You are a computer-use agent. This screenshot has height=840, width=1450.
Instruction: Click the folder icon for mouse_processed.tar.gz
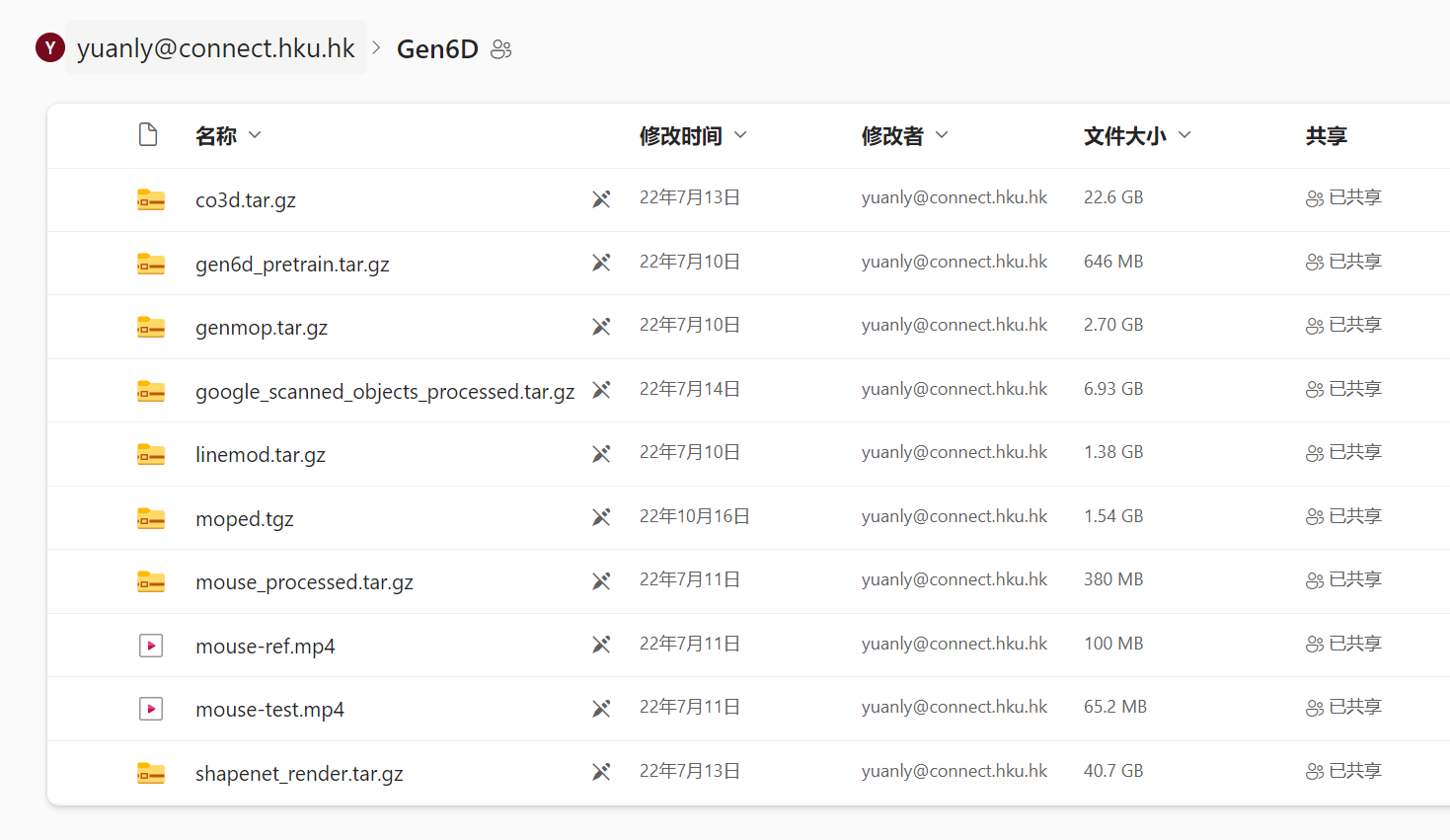pos(150,580)
